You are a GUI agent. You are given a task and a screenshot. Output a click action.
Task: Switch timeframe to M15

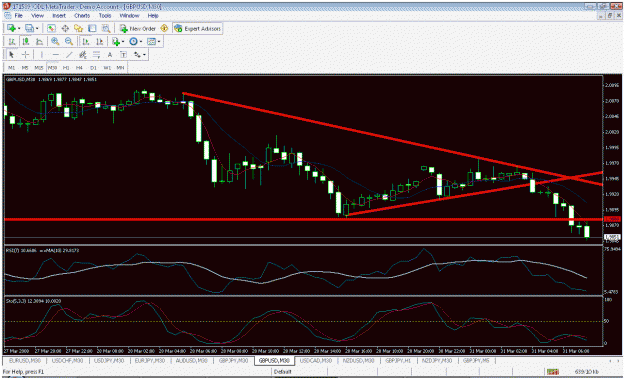pos(39,68)
